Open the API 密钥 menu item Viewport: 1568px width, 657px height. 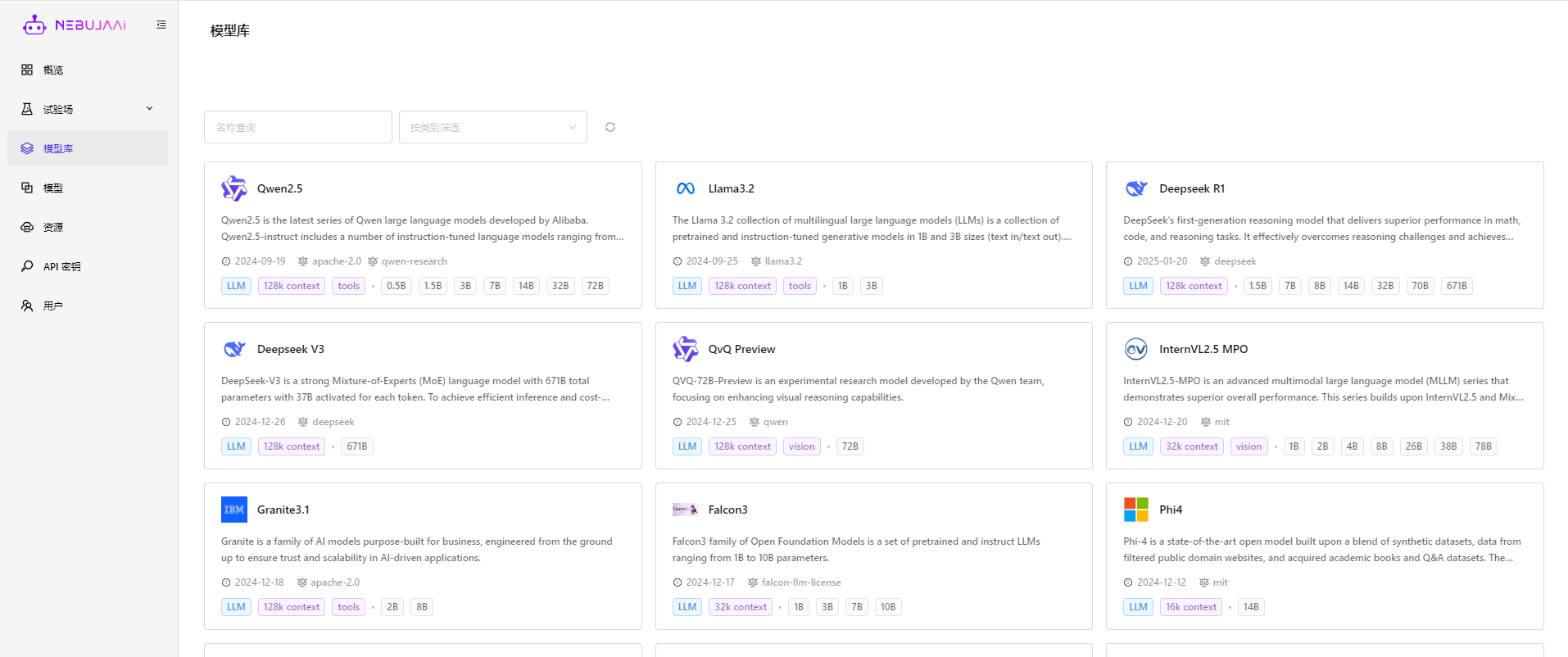61,266
